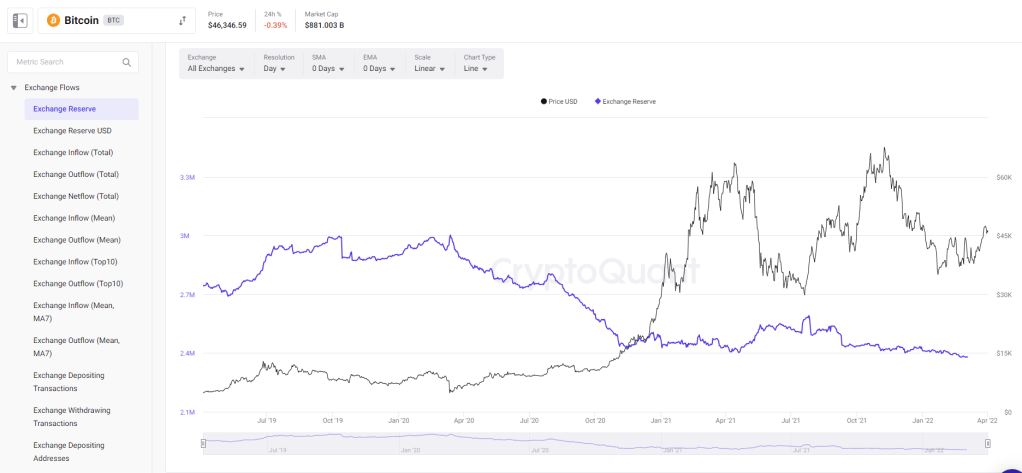Collapse the sidebar with the panel icon

coord(20,20)
